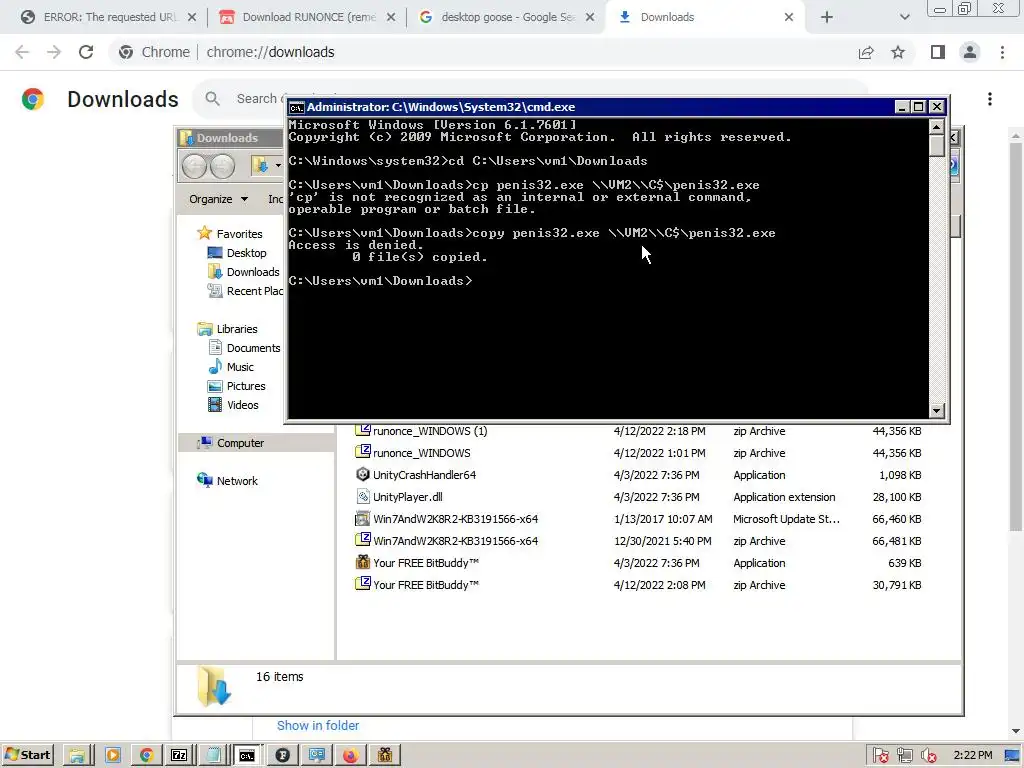Open the Pictures library
The width and height of the screenshot is (1024, 768).
point(236,386)
